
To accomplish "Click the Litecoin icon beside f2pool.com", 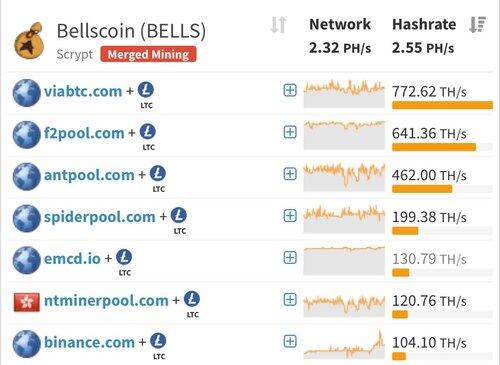I will [148, 132].
